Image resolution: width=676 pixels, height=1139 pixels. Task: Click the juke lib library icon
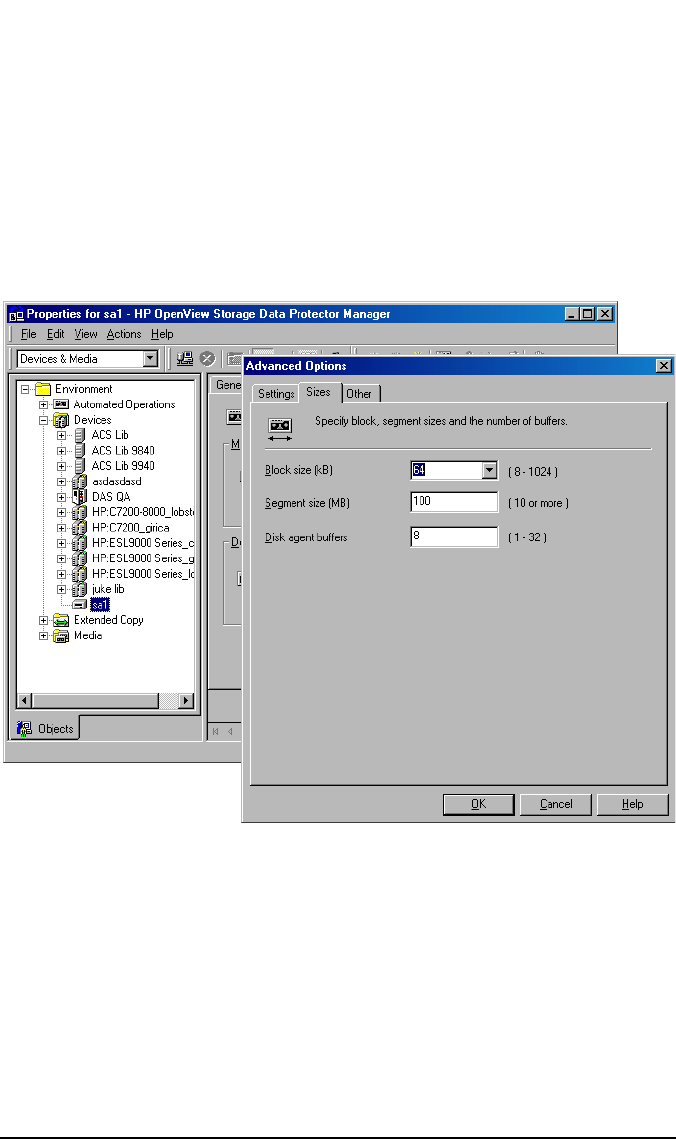pyautogui.click(x=80, y=590)
